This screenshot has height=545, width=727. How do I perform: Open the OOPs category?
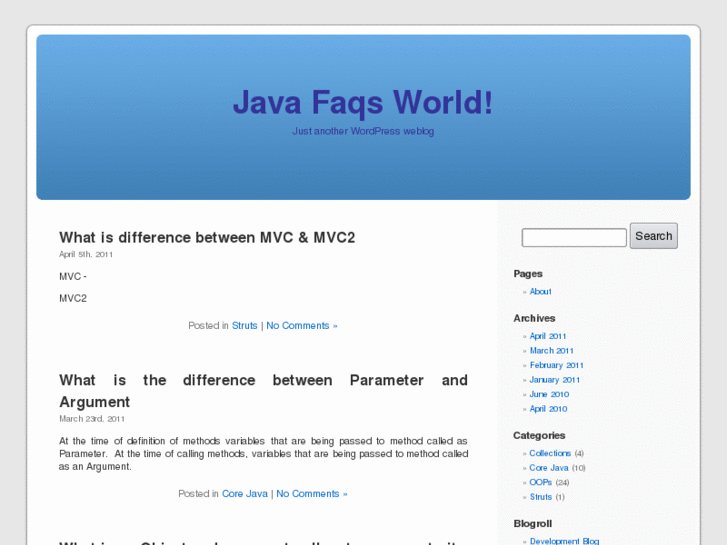click(x=541, y=482)
